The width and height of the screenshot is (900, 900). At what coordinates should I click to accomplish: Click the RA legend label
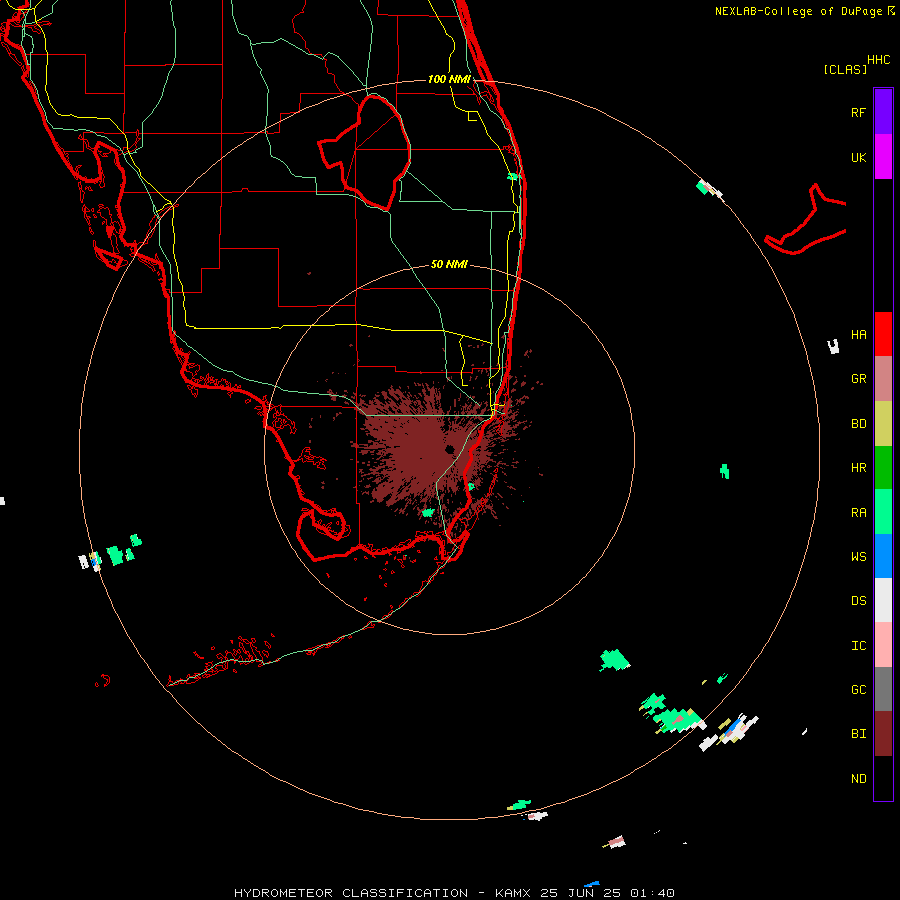tap(858, 513)
